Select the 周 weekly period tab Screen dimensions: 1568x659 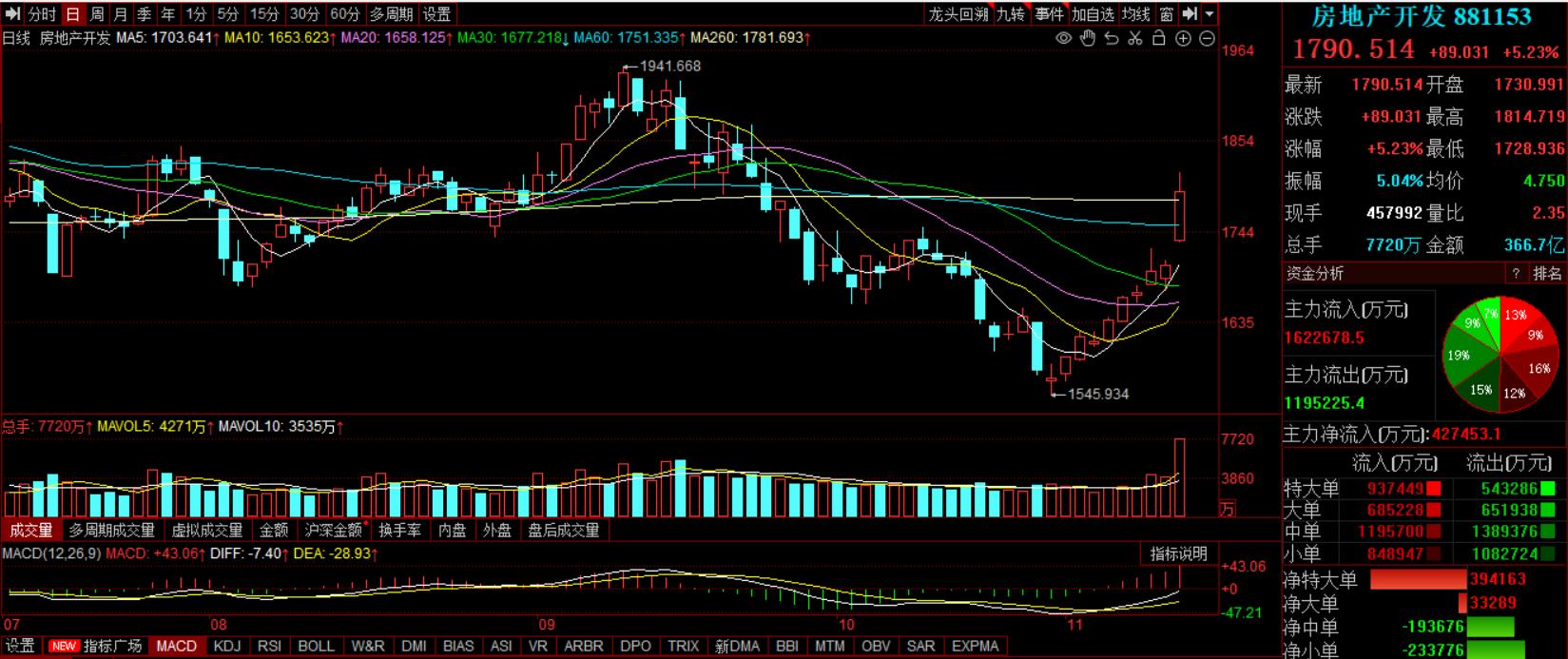coord(97,14)
